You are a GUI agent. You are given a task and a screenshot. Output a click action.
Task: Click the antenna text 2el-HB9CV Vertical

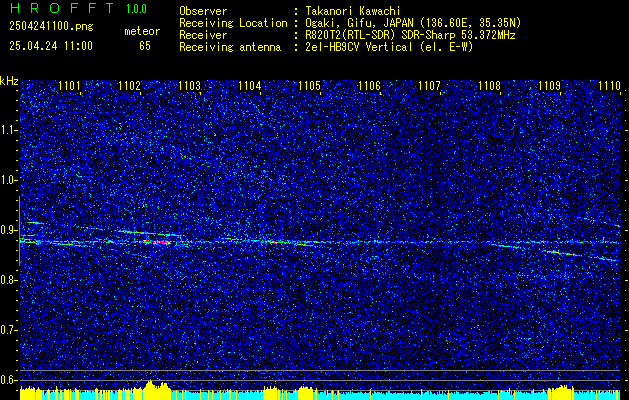(359, 47)
